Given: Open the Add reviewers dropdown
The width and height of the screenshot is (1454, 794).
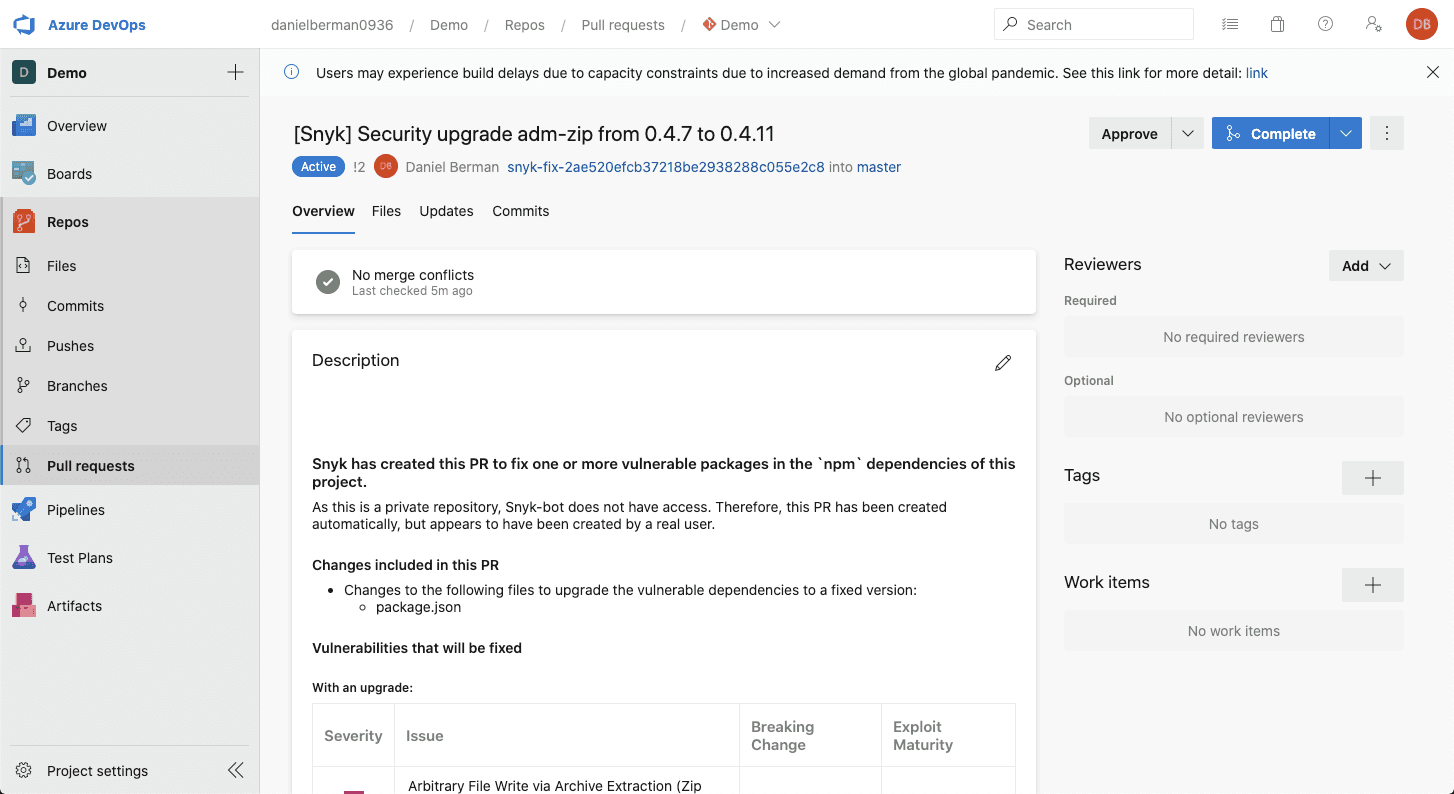Looking at the screenshot, I should click(x=1366, y=266).
